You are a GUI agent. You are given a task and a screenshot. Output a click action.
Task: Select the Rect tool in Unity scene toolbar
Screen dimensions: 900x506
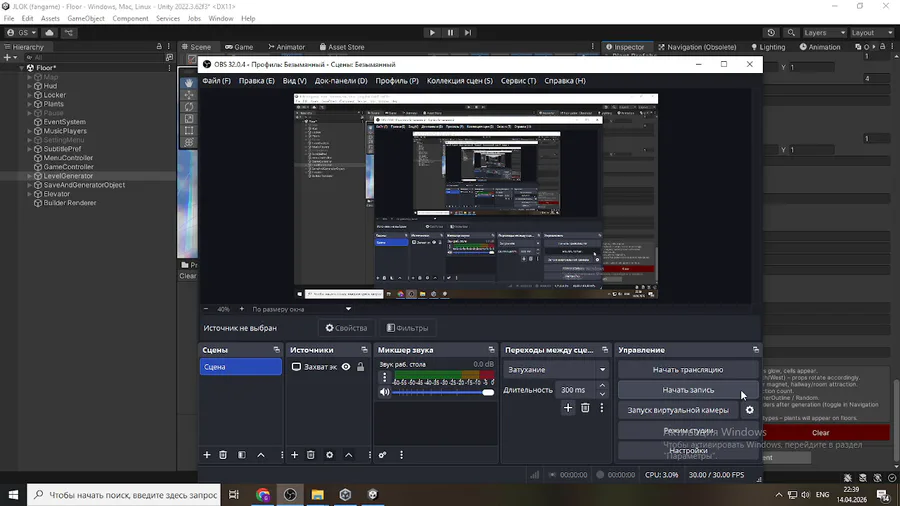pos(189,131)
